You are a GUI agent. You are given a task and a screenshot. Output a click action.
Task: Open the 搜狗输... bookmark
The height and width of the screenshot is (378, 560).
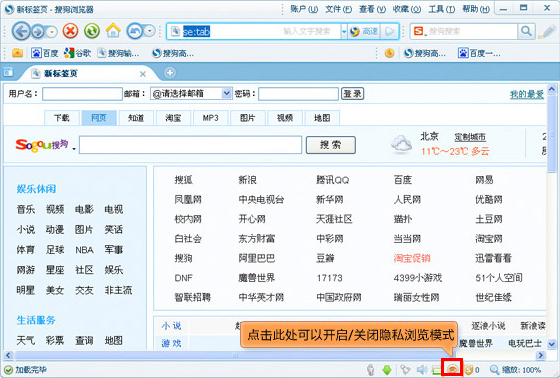[x=119, y=53]
